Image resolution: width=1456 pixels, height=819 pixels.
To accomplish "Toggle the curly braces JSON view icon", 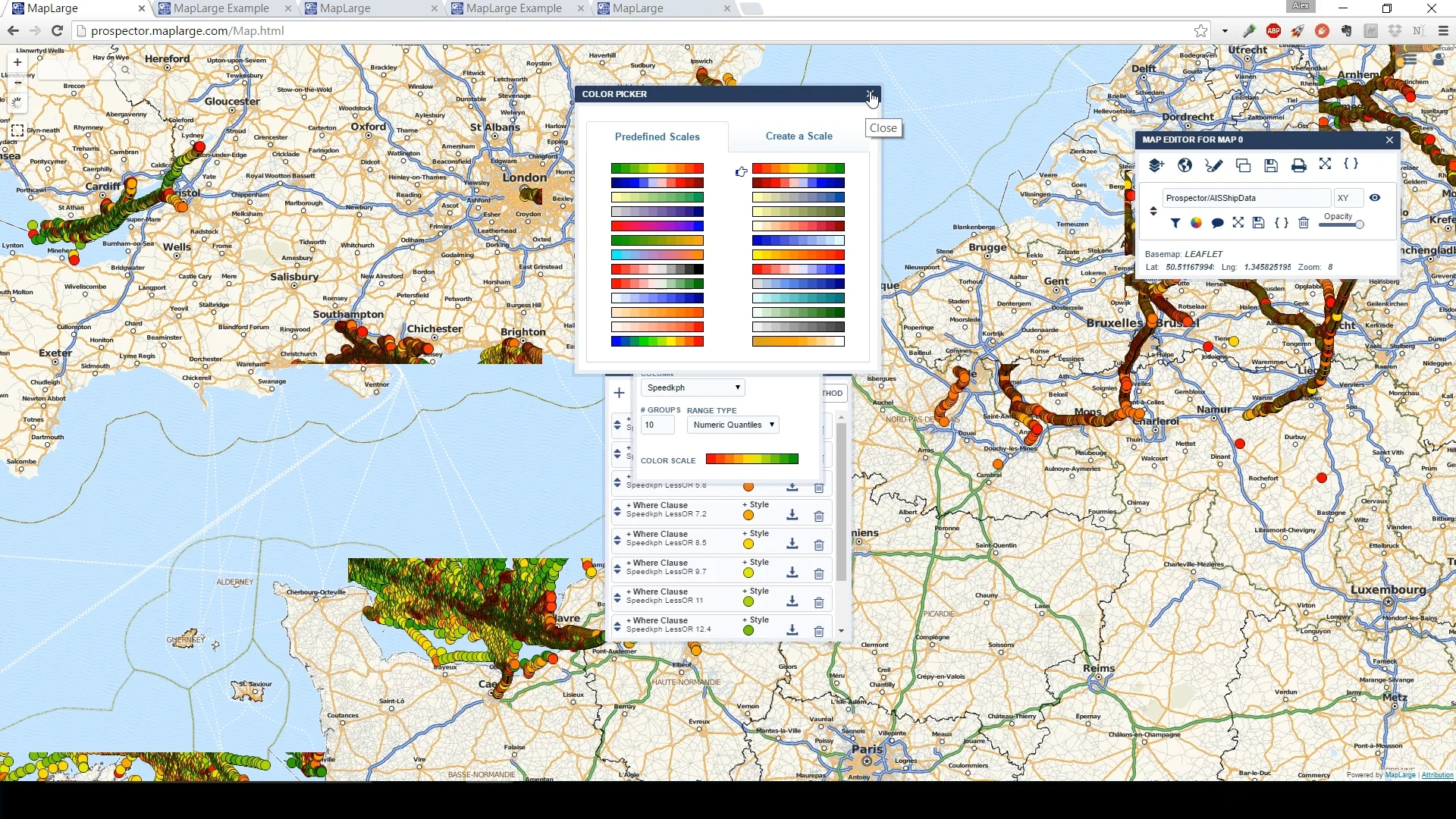I will [x=1351, y=165].
